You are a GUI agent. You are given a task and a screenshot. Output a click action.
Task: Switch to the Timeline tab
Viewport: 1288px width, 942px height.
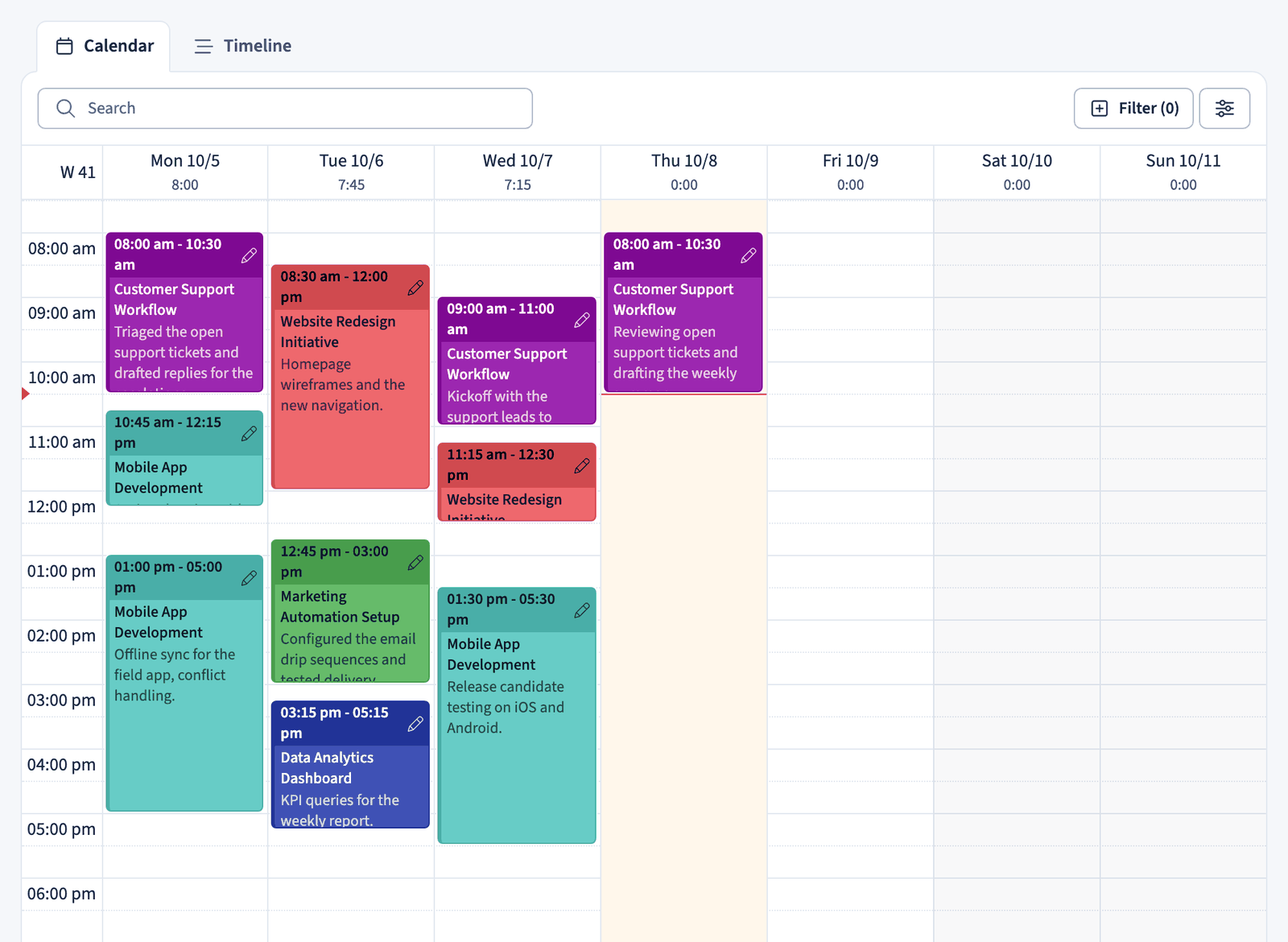pos(242,46)
